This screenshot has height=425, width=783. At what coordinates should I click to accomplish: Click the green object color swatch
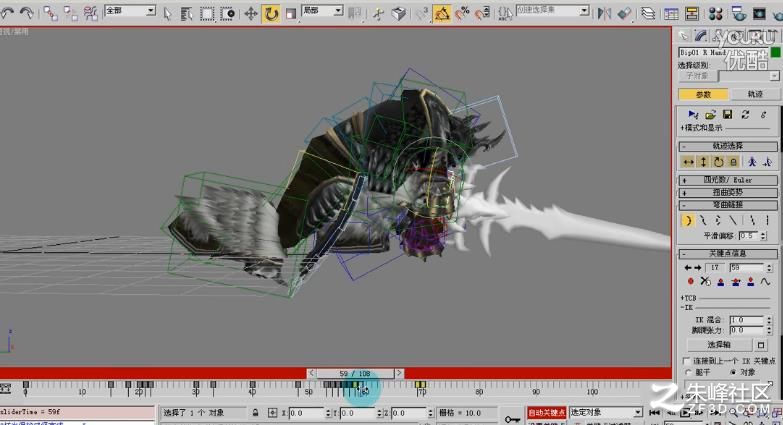(x=776, y=52)
